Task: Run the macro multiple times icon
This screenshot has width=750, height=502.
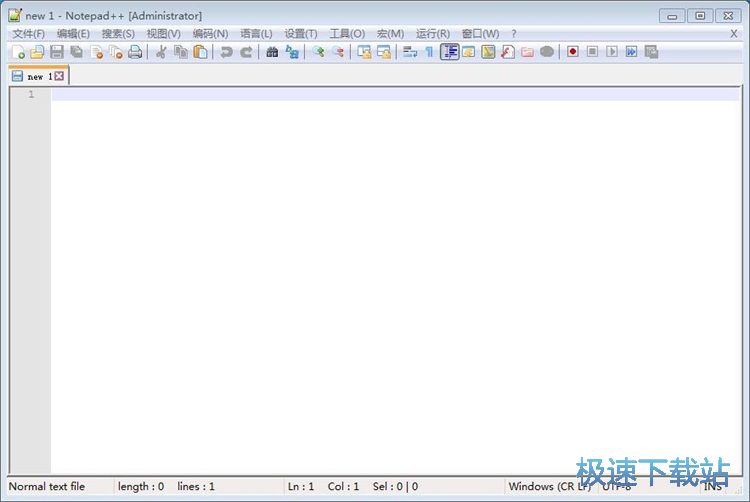Action: [631, 52]
